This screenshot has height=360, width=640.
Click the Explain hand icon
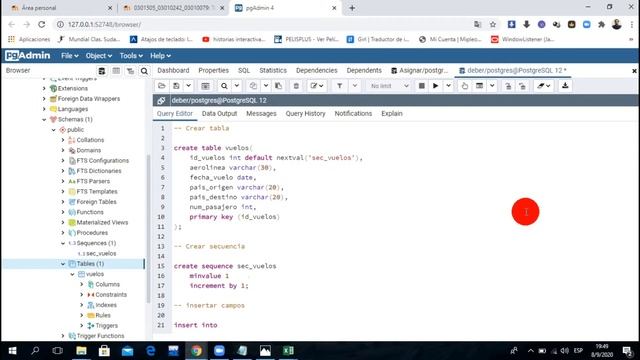(x=464, y=86)
